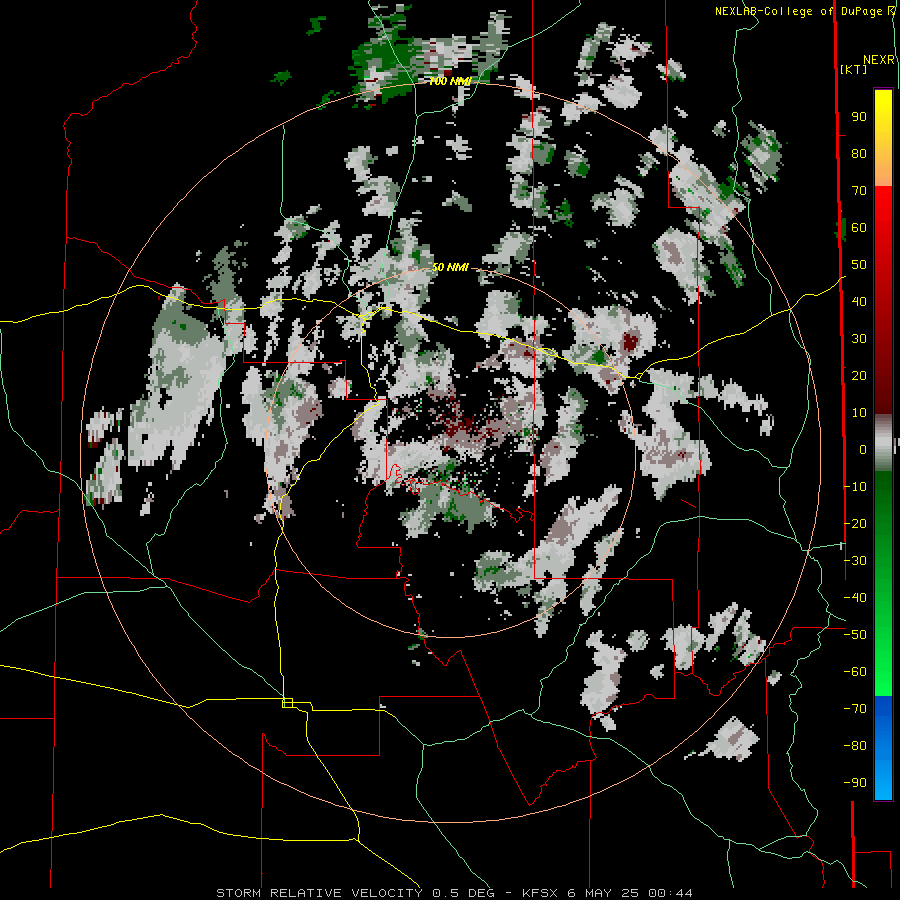
Task: Select the 80 value on the velocity scale
Action: (859, 154)
